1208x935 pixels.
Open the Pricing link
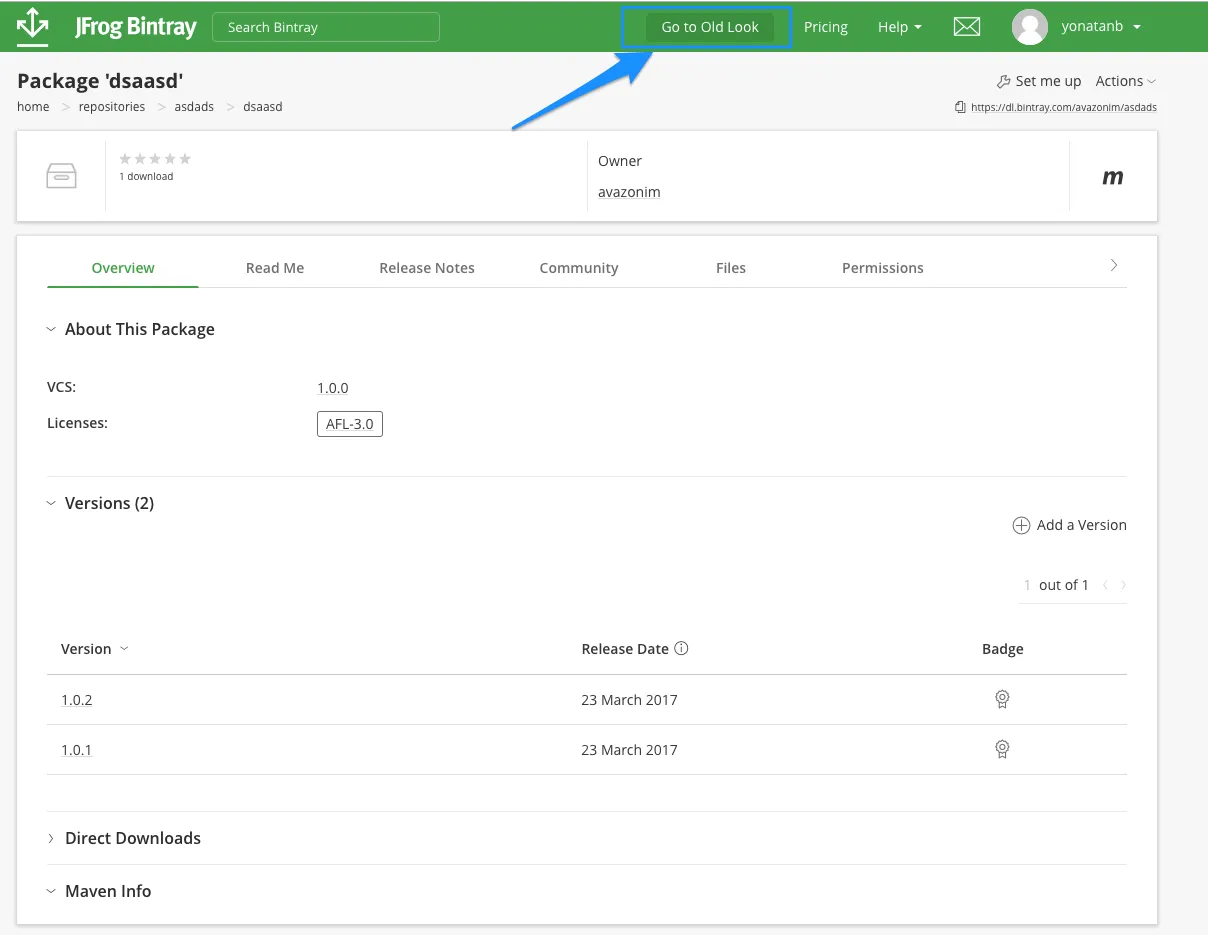click(826, 27)
